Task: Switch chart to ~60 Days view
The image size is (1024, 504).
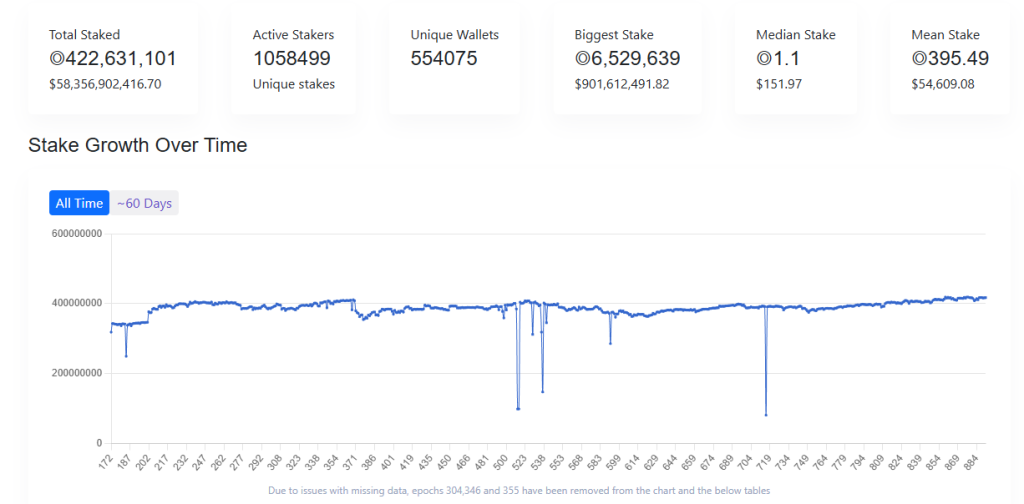Action: (x=144, y=203)
